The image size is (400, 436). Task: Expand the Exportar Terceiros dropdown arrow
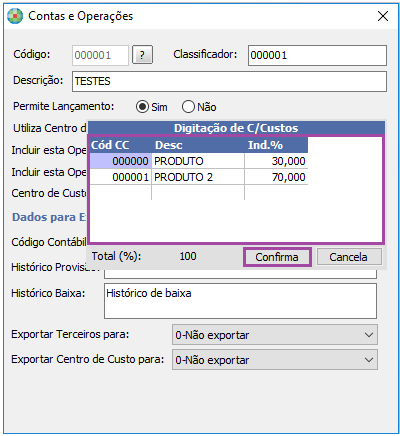[x=369, y=335]
